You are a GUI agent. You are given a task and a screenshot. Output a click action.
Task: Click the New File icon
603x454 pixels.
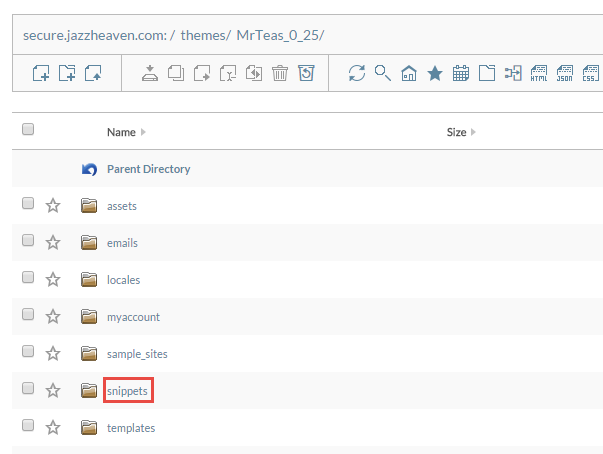[x=41, y=73]
